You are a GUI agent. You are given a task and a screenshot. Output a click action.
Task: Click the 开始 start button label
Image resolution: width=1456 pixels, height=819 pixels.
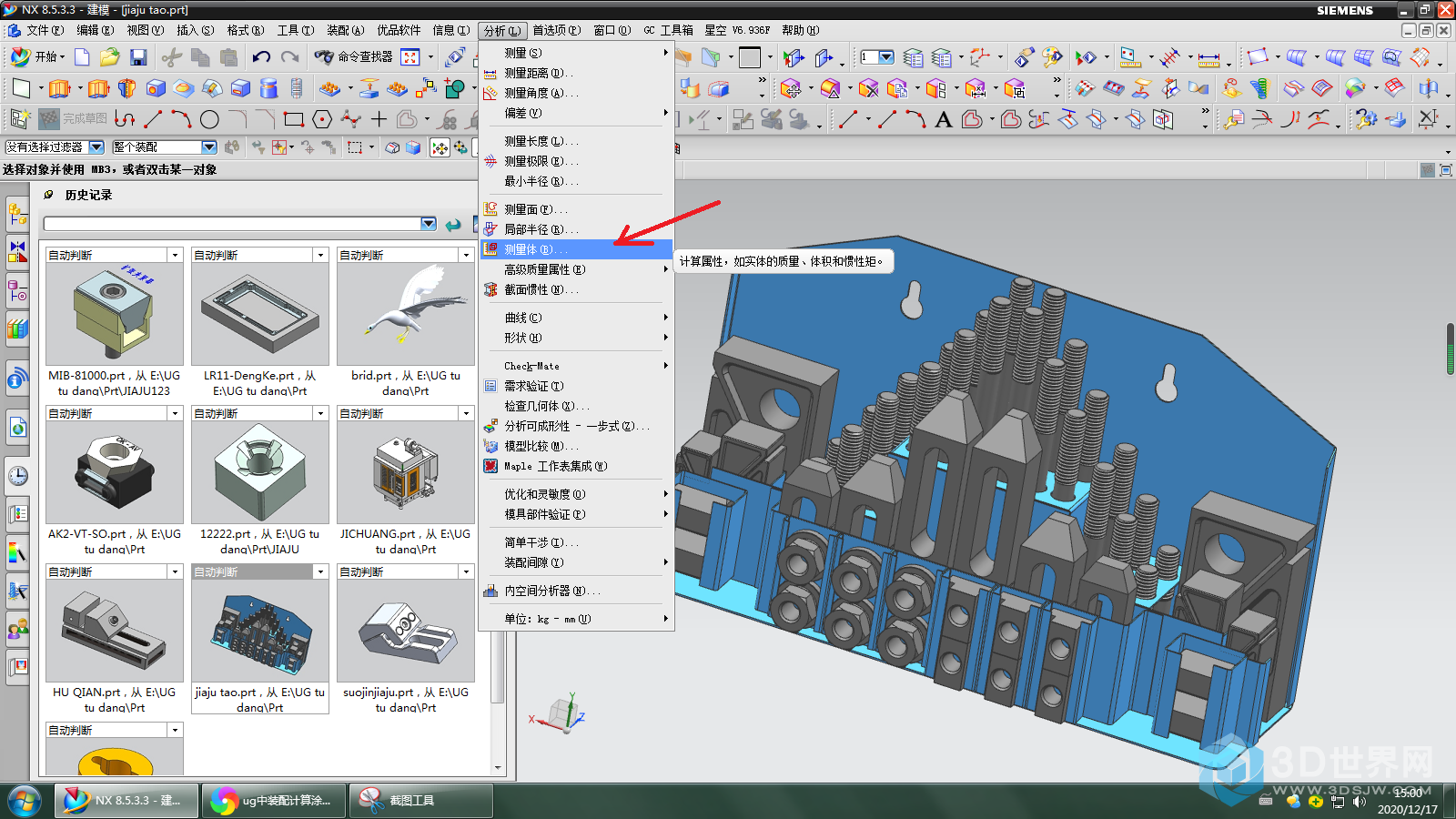click(45, 57)
